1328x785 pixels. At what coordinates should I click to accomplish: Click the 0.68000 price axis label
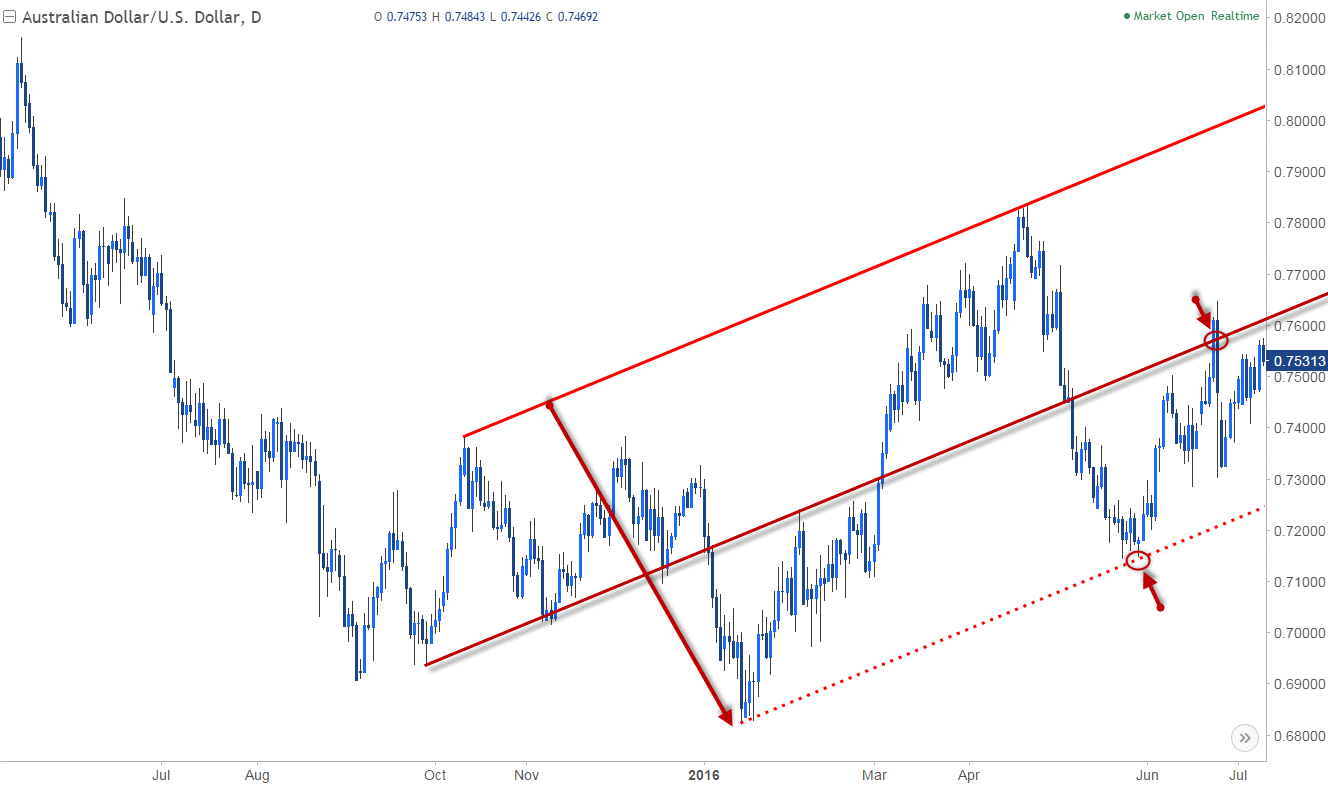click(1298, 736)
